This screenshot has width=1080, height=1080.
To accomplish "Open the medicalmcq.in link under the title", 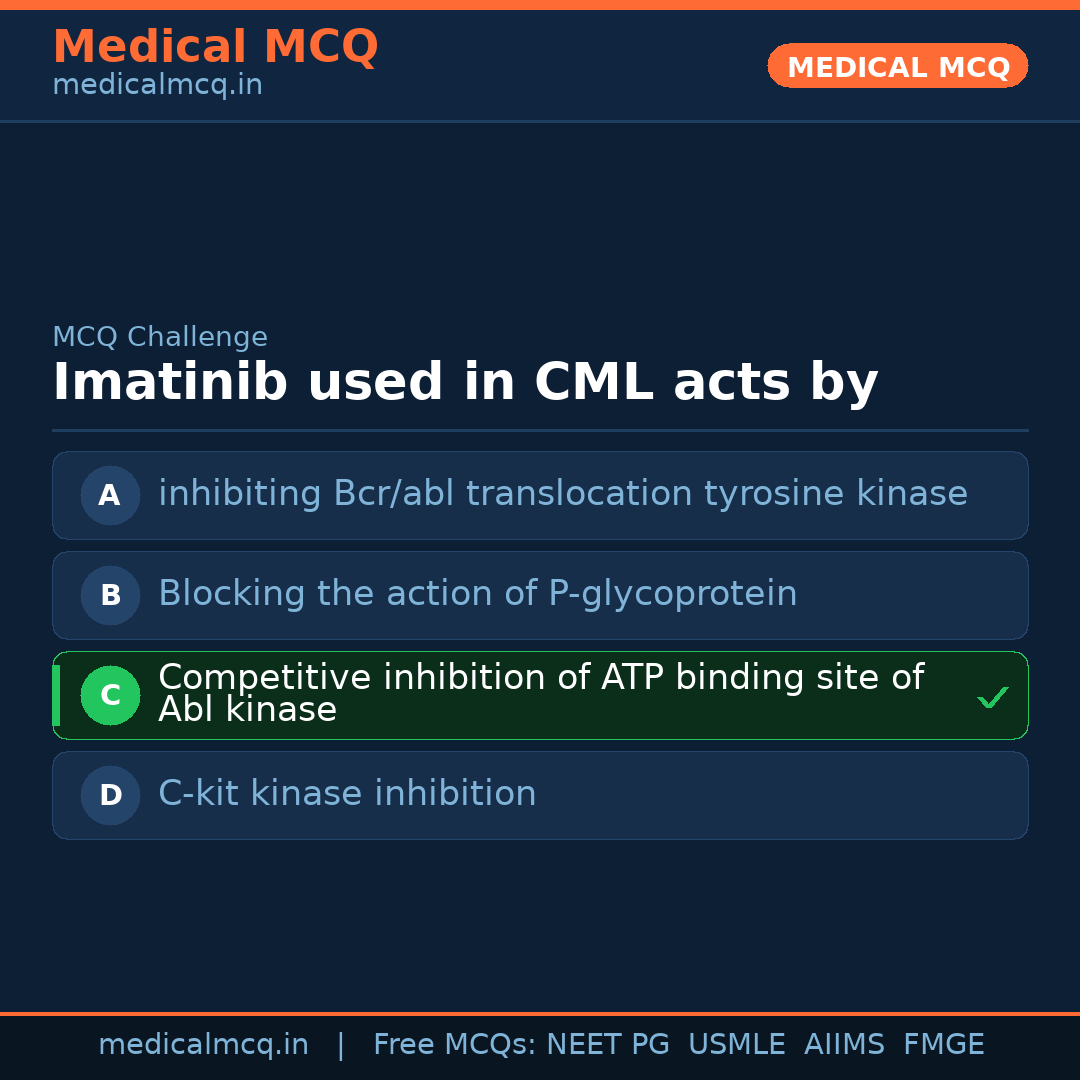I will (157, 86).
